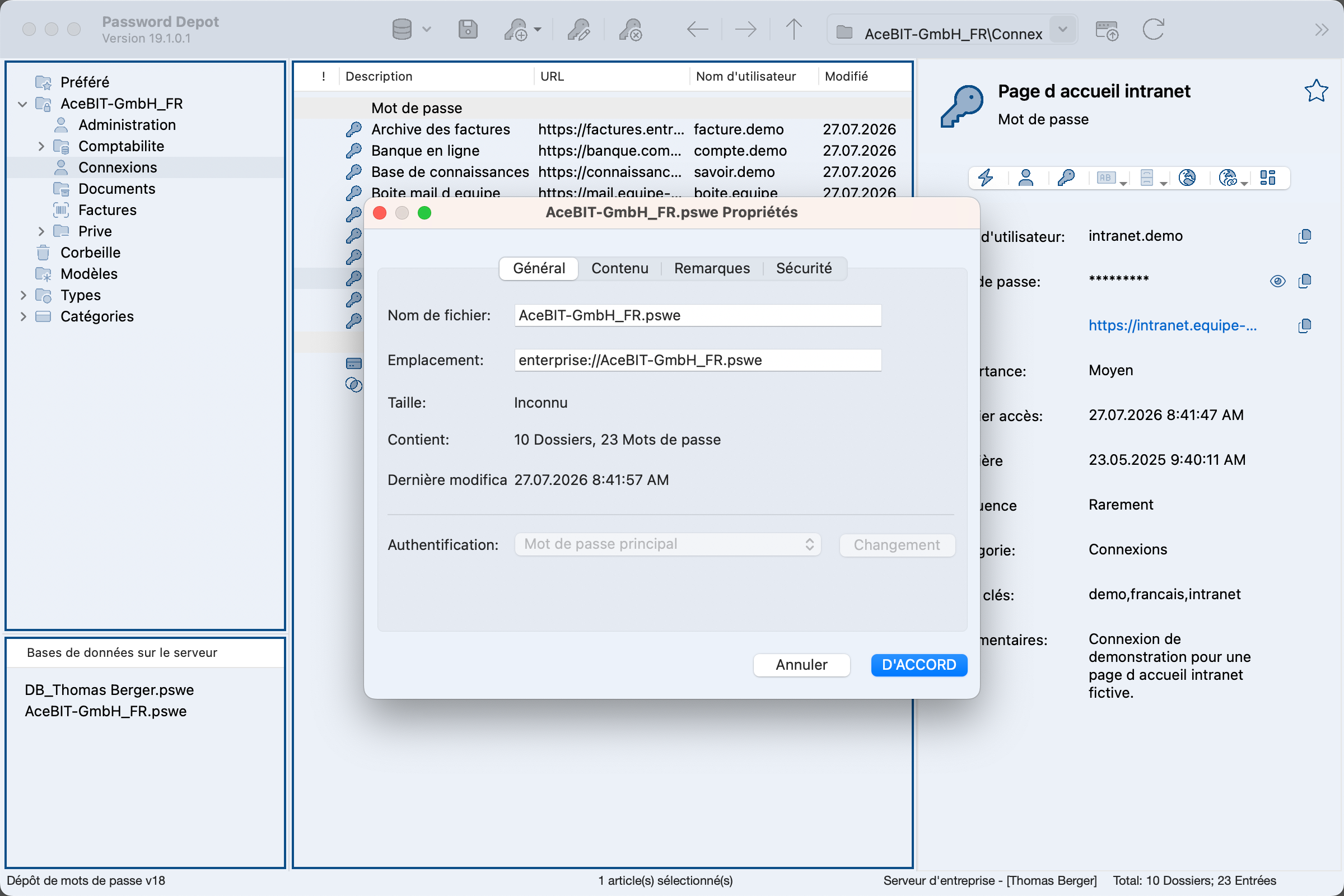Viewport: 1344px width, 896px height.
Task: Click the large key icon in details header
Action: pos(962,106)
